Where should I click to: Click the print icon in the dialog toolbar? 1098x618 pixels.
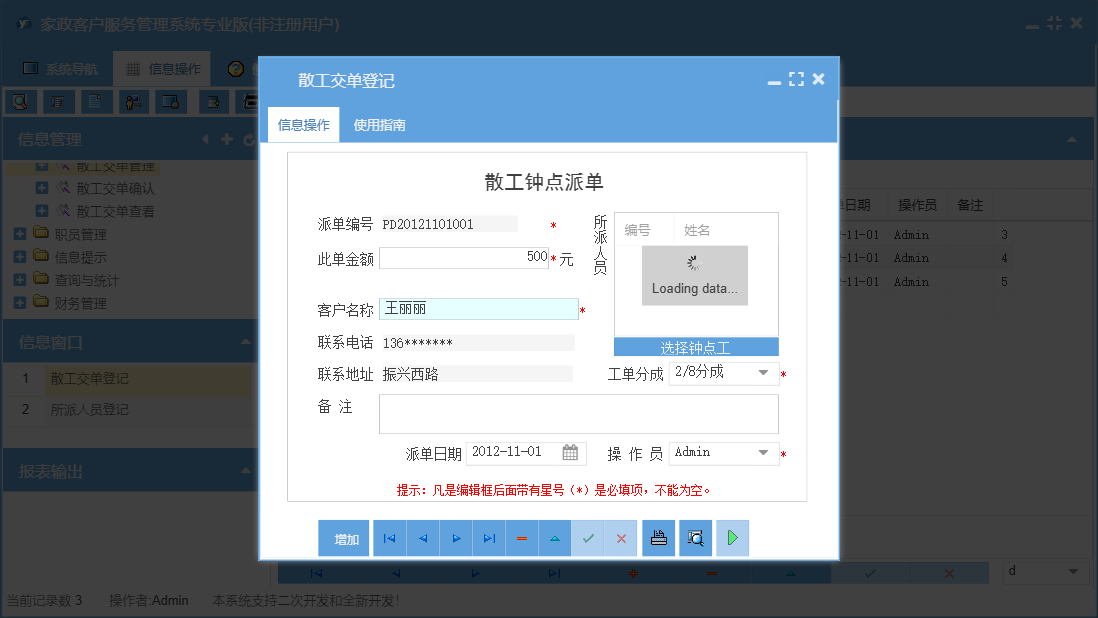tap(659, 538)
